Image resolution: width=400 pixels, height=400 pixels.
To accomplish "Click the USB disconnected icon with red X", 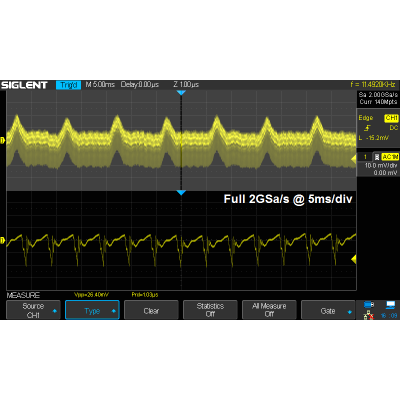I will [368, 315].
